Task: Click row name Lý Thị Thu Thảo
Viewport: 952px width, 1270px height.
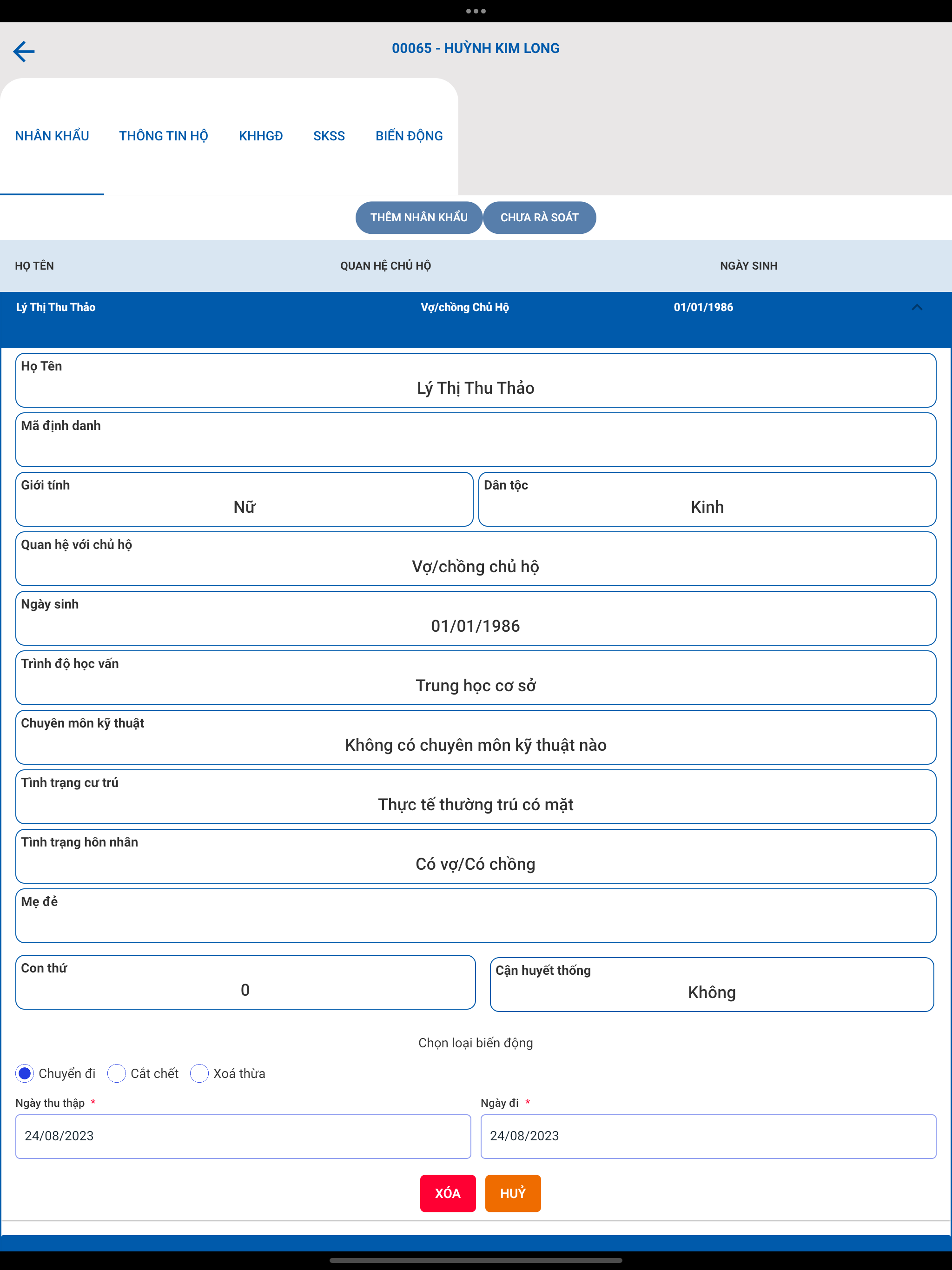Action: coord(56,307)
